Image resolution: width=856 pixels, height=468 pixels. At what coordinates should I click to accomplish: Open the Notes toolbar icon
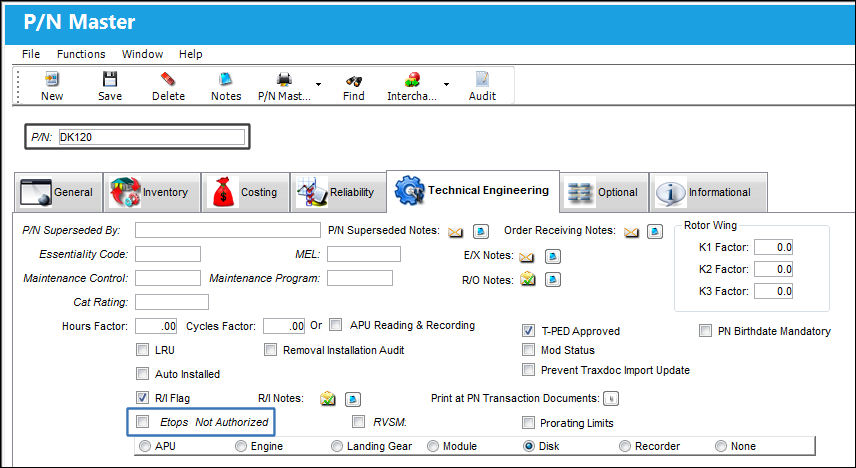pos(225,79)
